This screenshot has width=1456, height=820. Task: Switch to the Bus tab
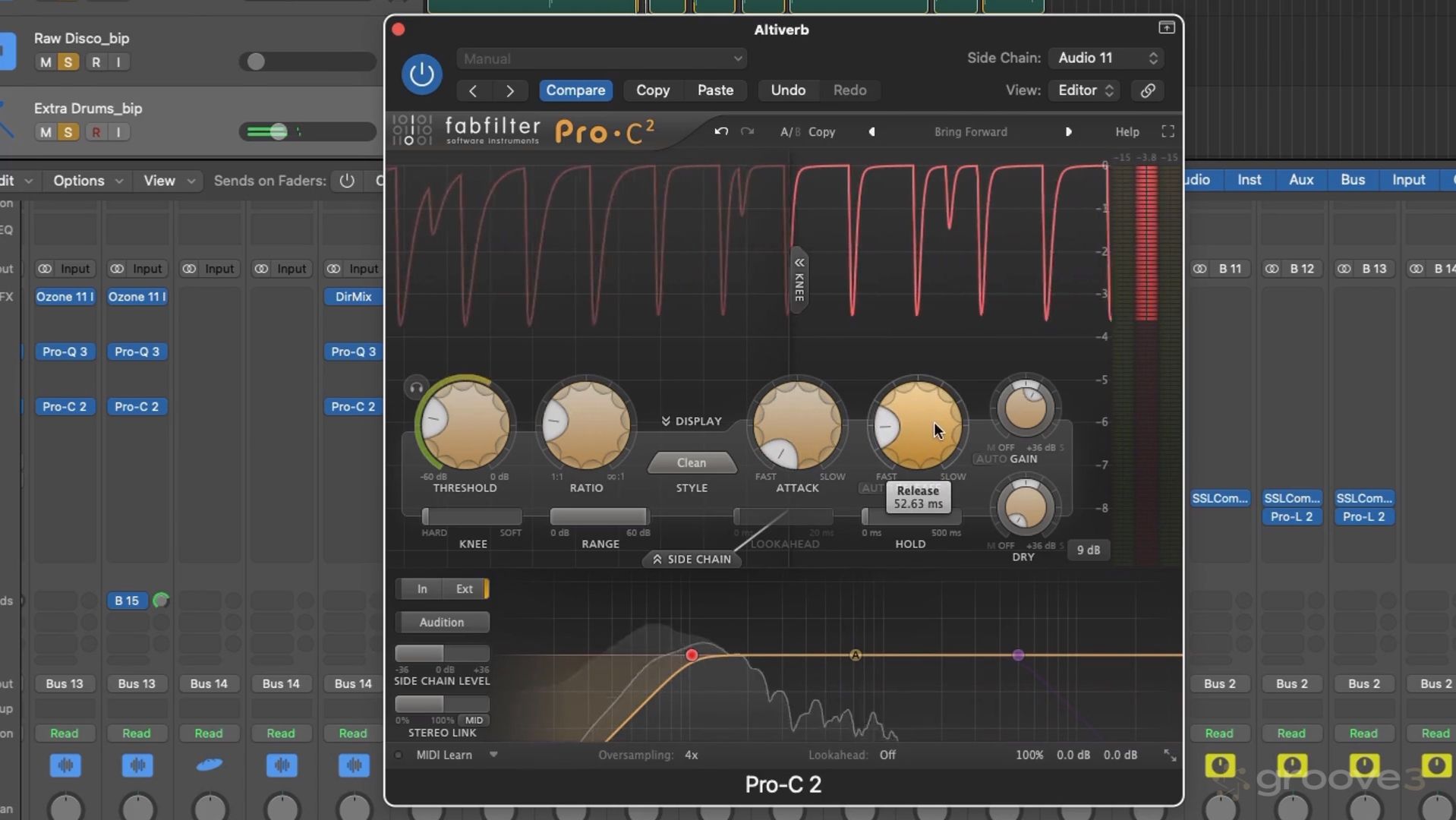point(1352,180)
